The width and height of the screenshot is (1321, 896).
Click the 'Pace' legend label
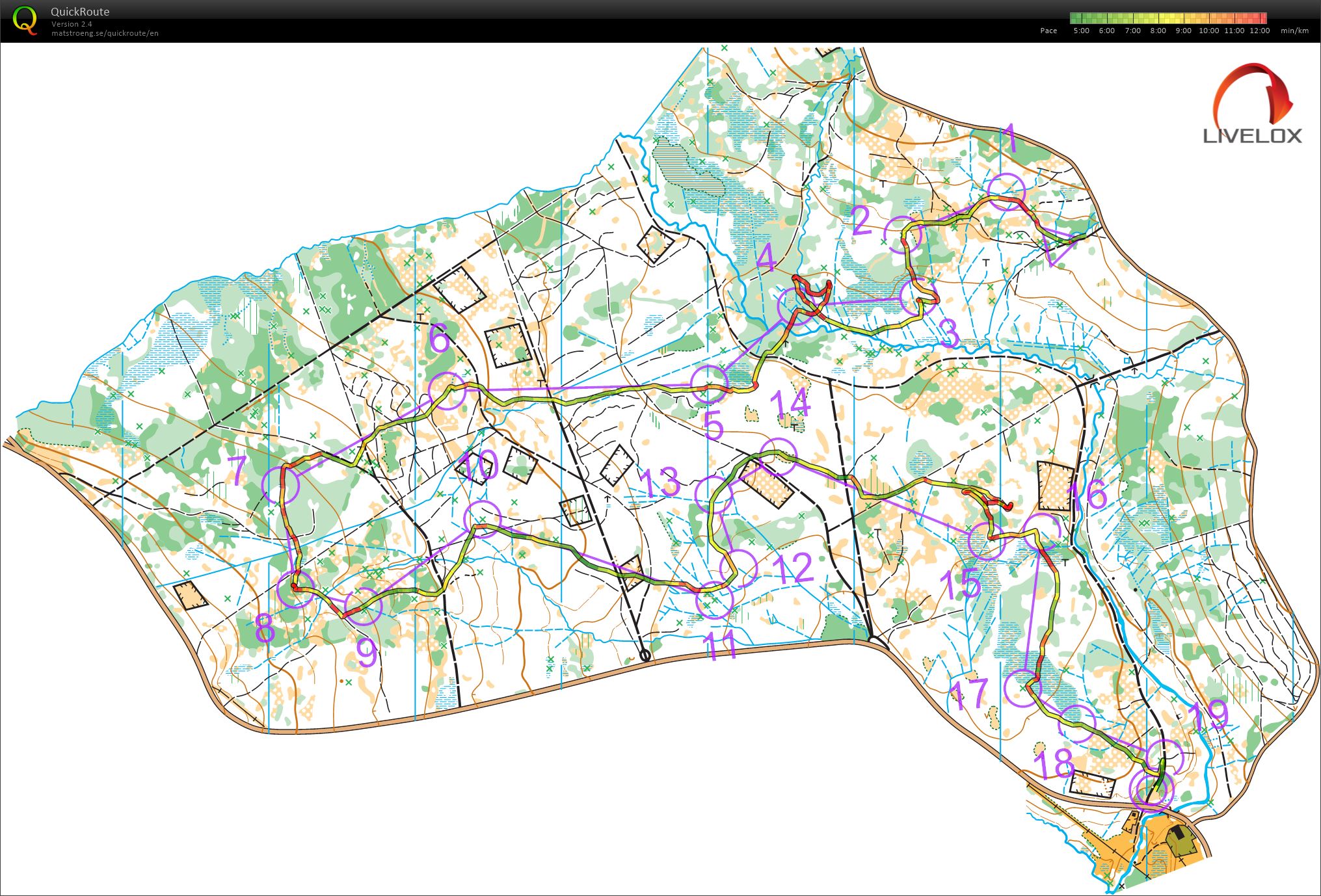(x=1048, y=31)
